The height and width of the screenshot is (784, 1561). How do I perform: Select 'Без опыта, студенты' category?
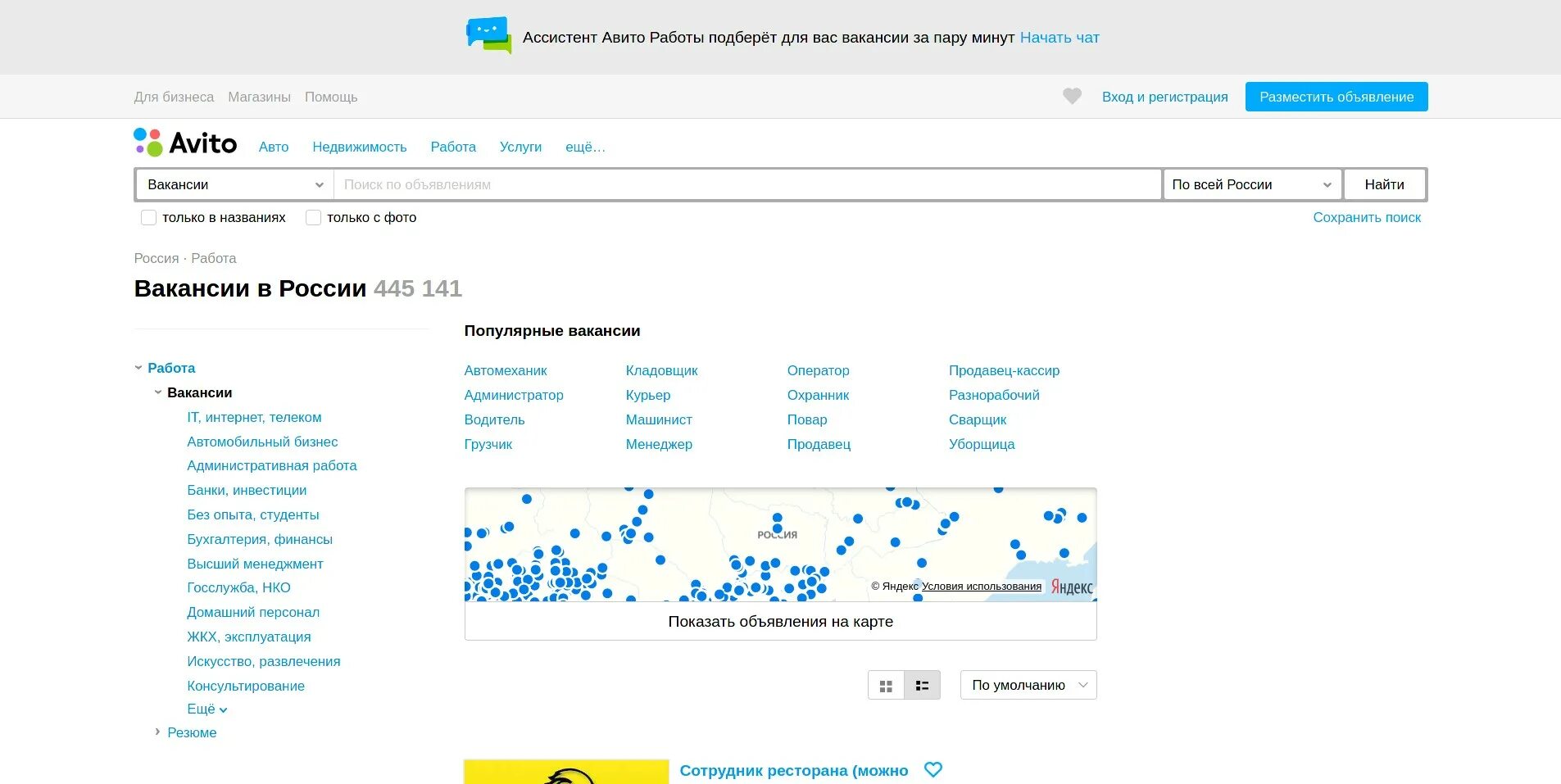(x=253, y=515)
